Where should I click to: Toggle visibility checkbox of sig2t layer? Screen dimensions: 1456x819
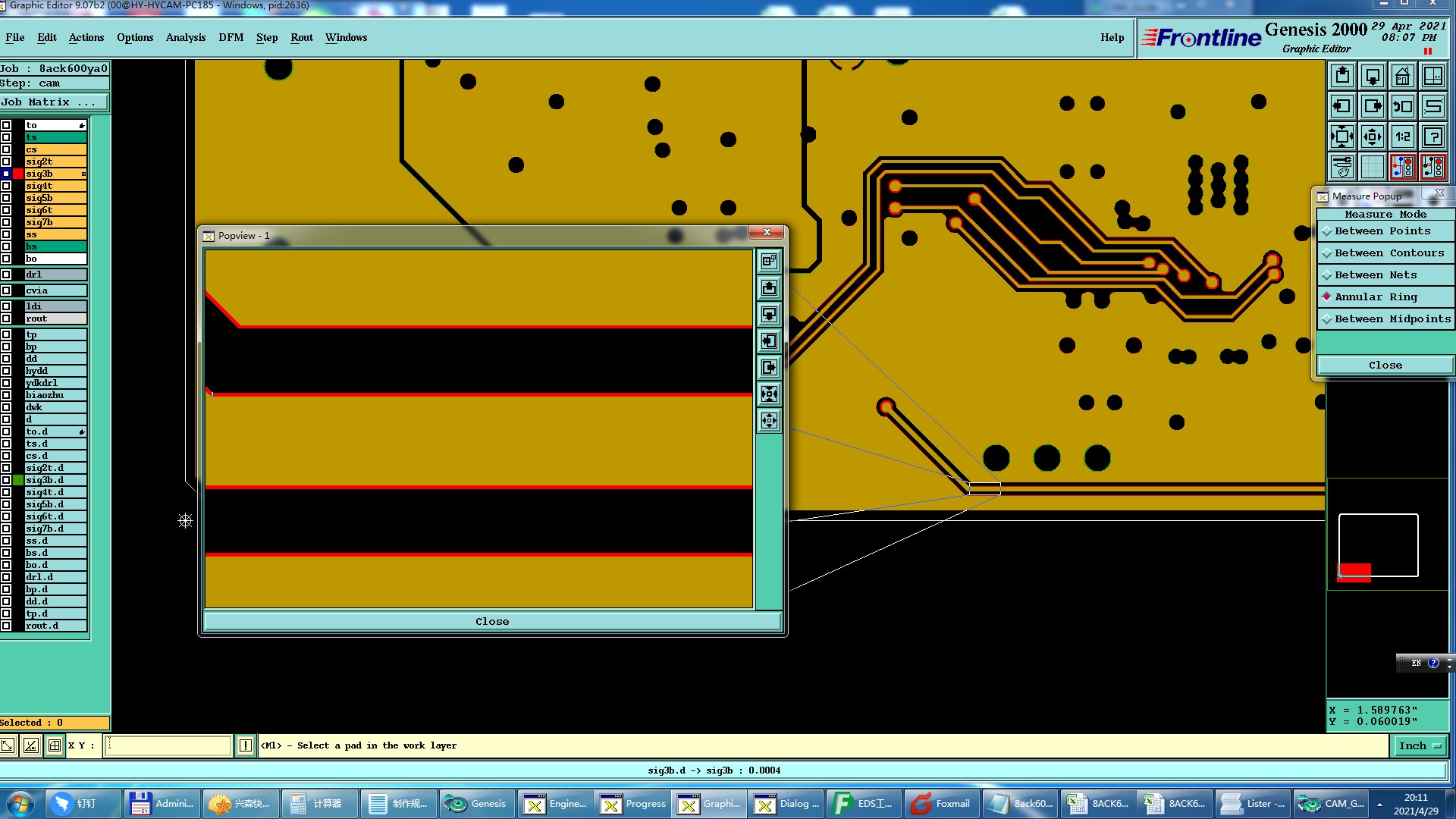click(6, 162)
